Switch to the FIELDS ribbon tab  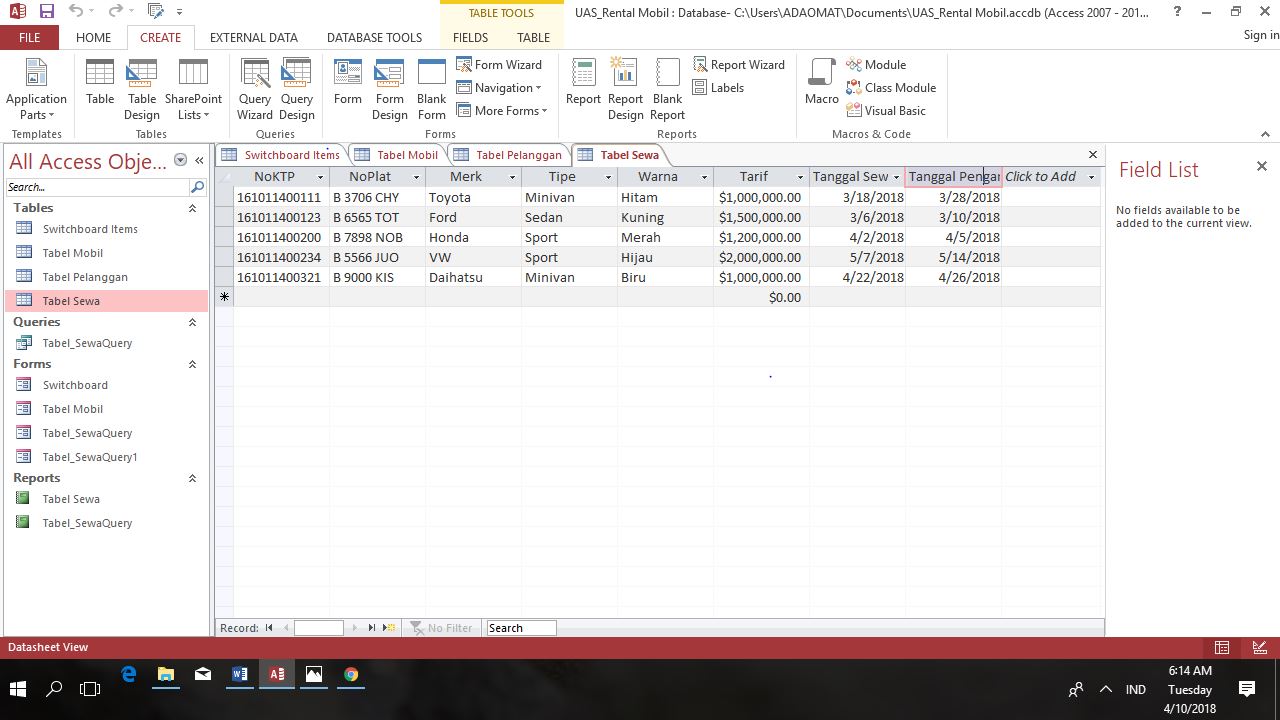(x=470, y=37)
